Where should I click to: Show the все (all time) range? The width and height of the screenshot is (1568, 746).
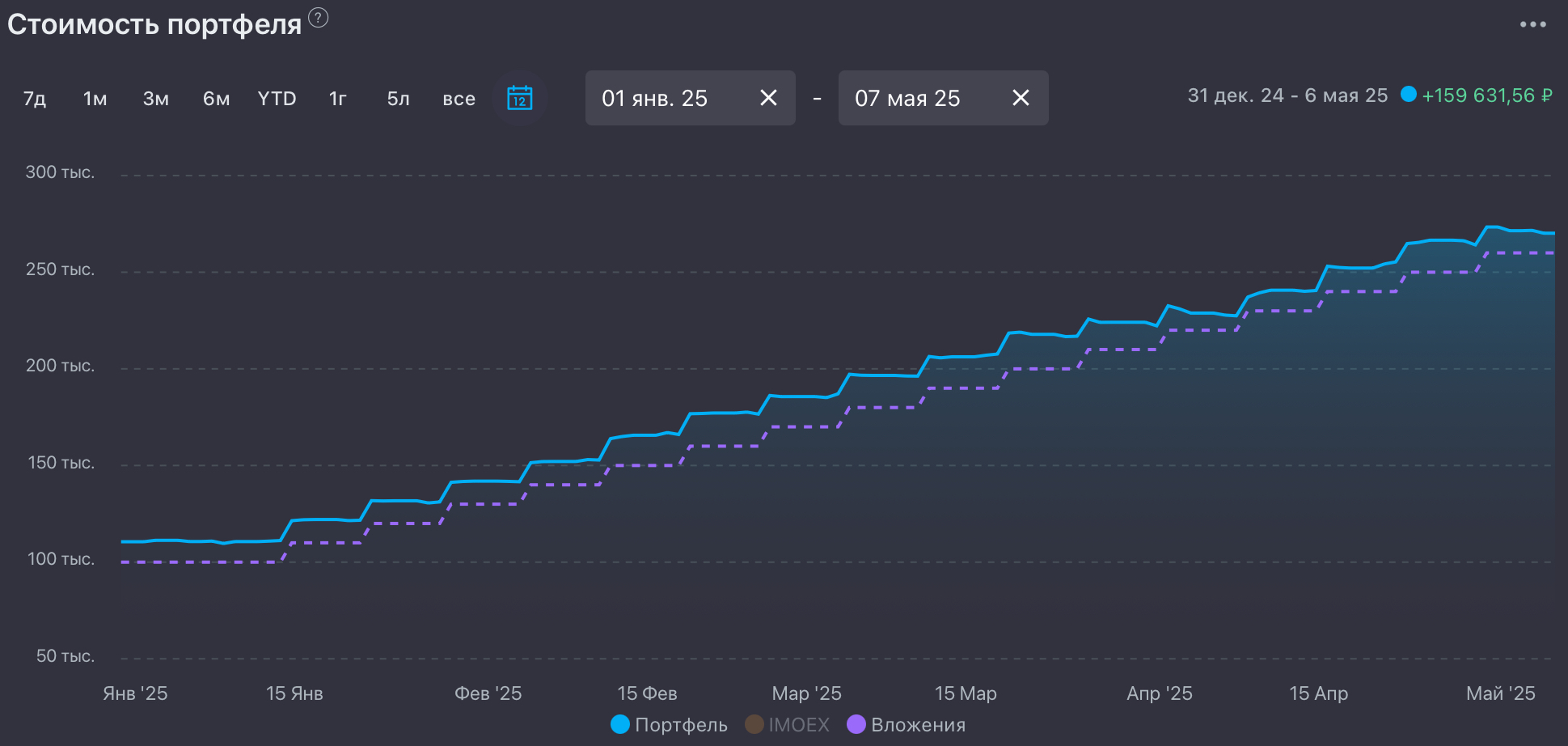[459, 99]
